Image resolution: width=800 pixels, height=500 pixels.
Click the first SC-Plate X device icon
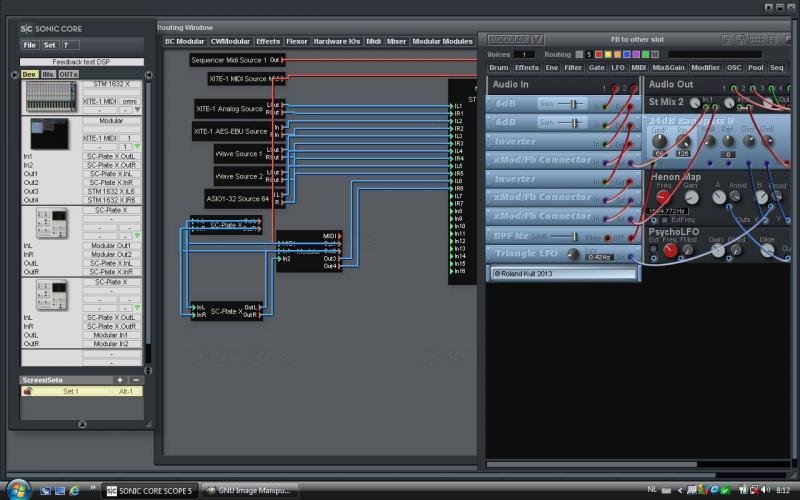pyautogui.click(x=51, y=223)
